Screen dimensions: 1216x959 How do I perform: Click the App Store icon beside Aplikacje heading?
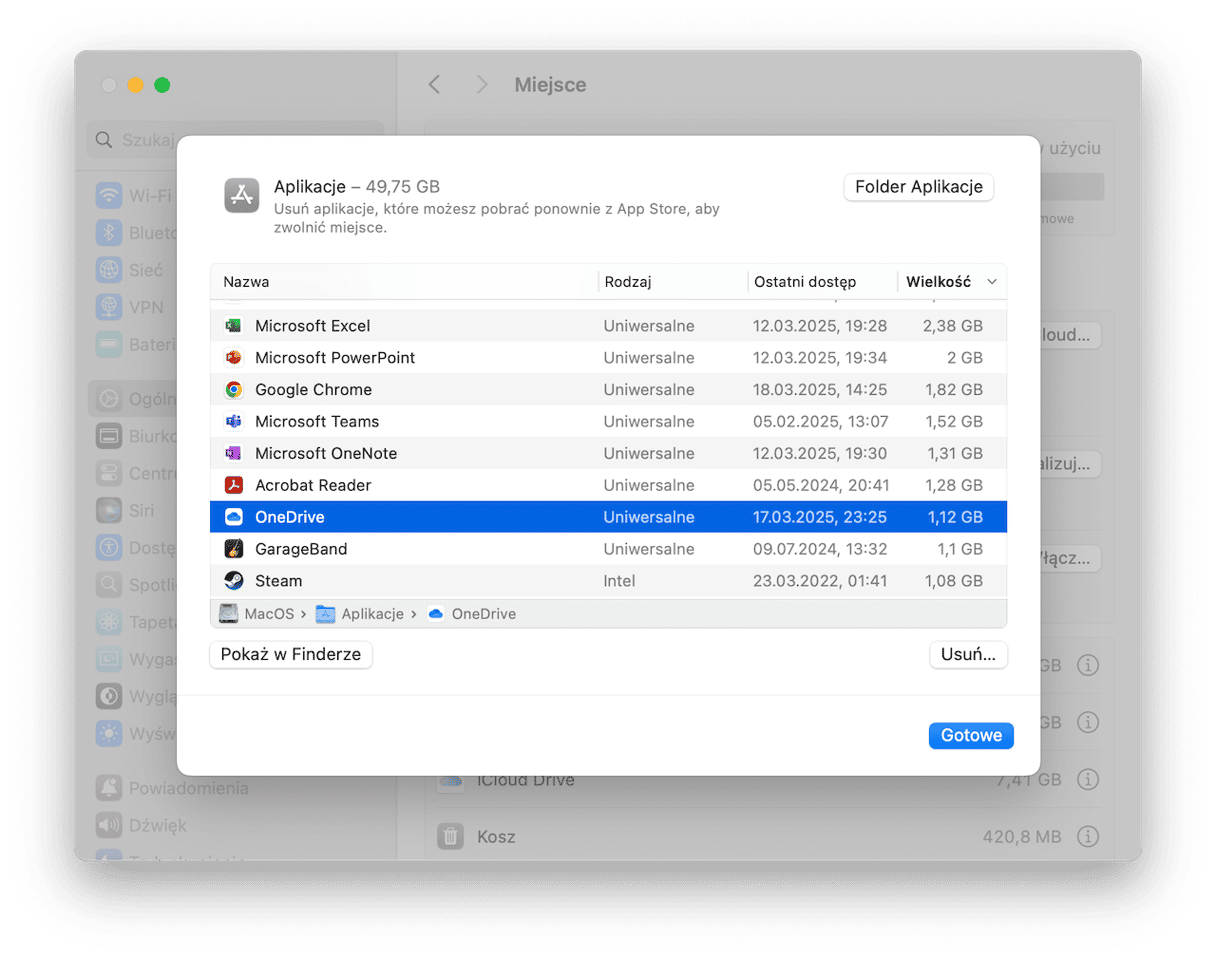(x=243, y=195)
